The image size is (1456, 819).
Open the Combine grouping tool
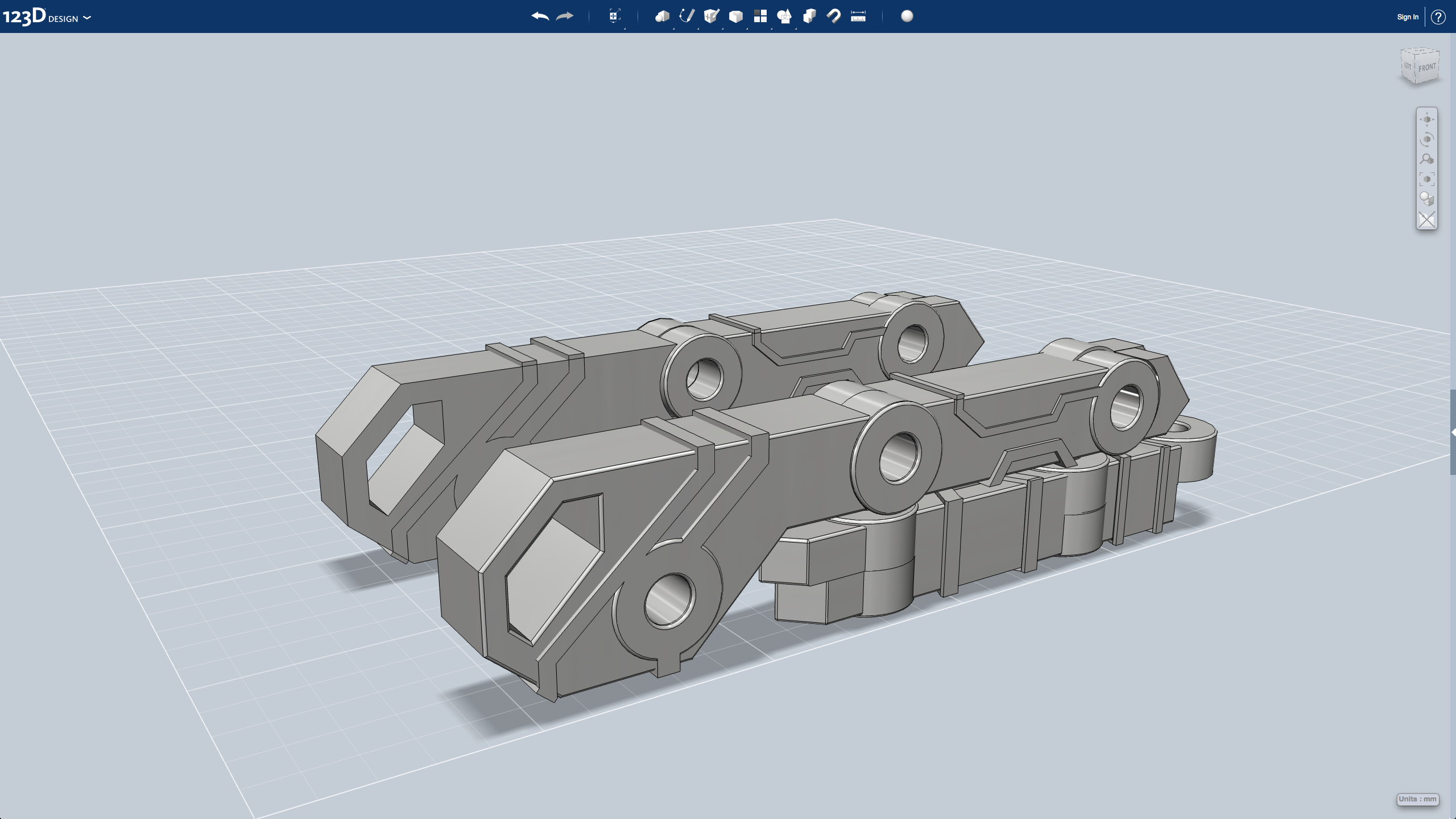(809, 16)
